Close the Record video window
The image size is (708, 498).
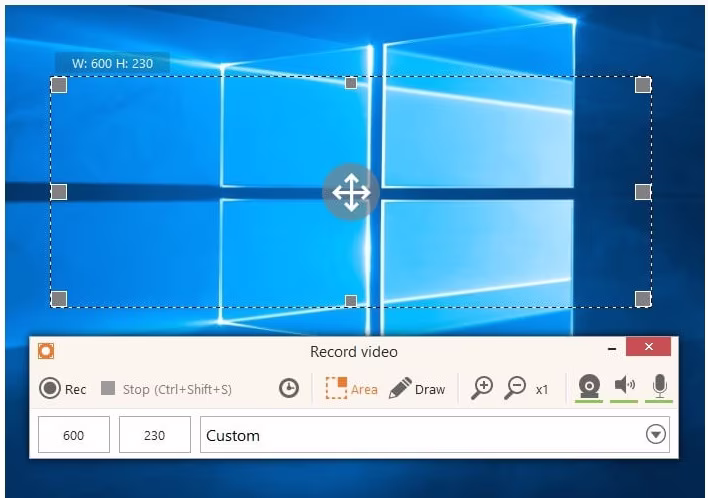coord(649,346)
